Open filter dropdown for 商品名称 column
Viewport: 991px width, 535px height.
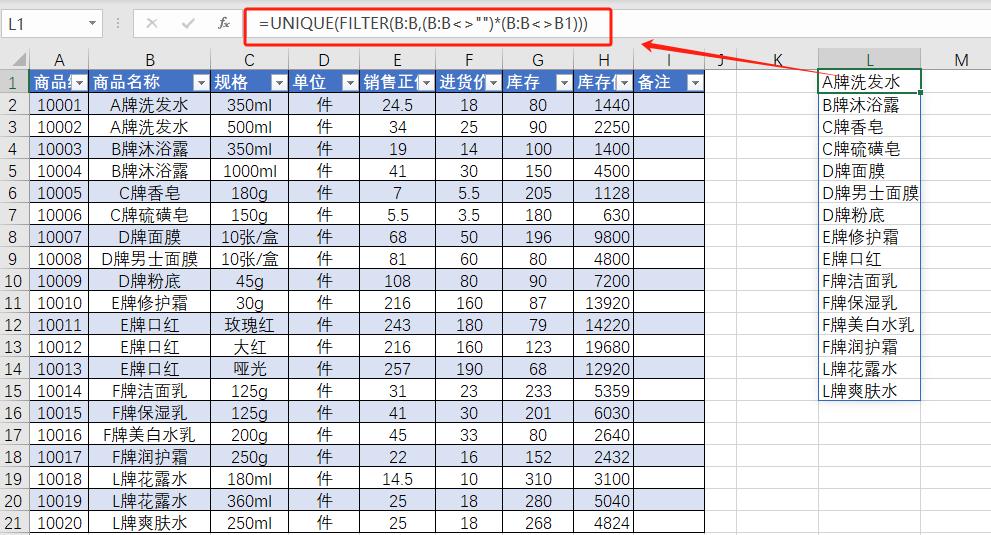point(200,82)
